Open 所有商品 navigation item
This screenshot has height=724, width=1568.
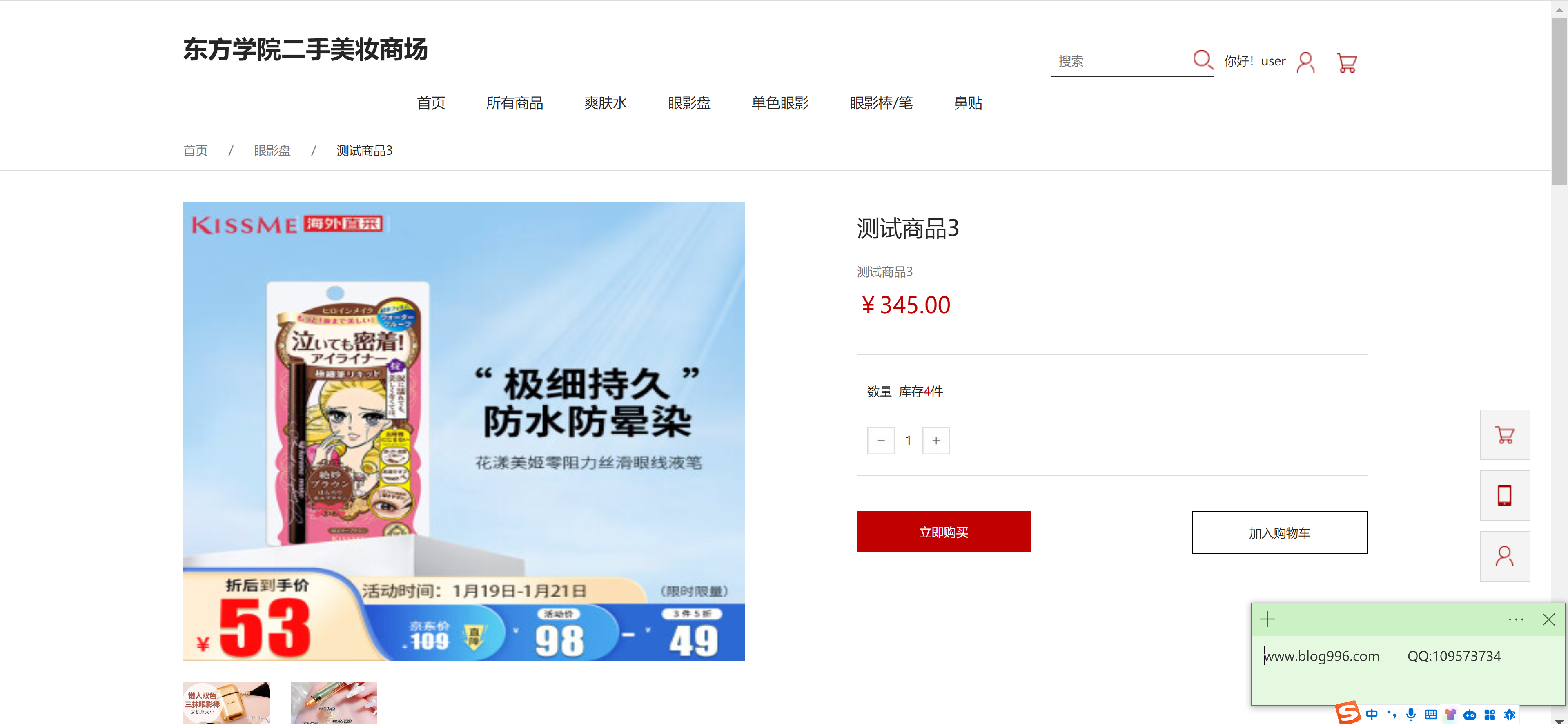click(x=514, y=103)
